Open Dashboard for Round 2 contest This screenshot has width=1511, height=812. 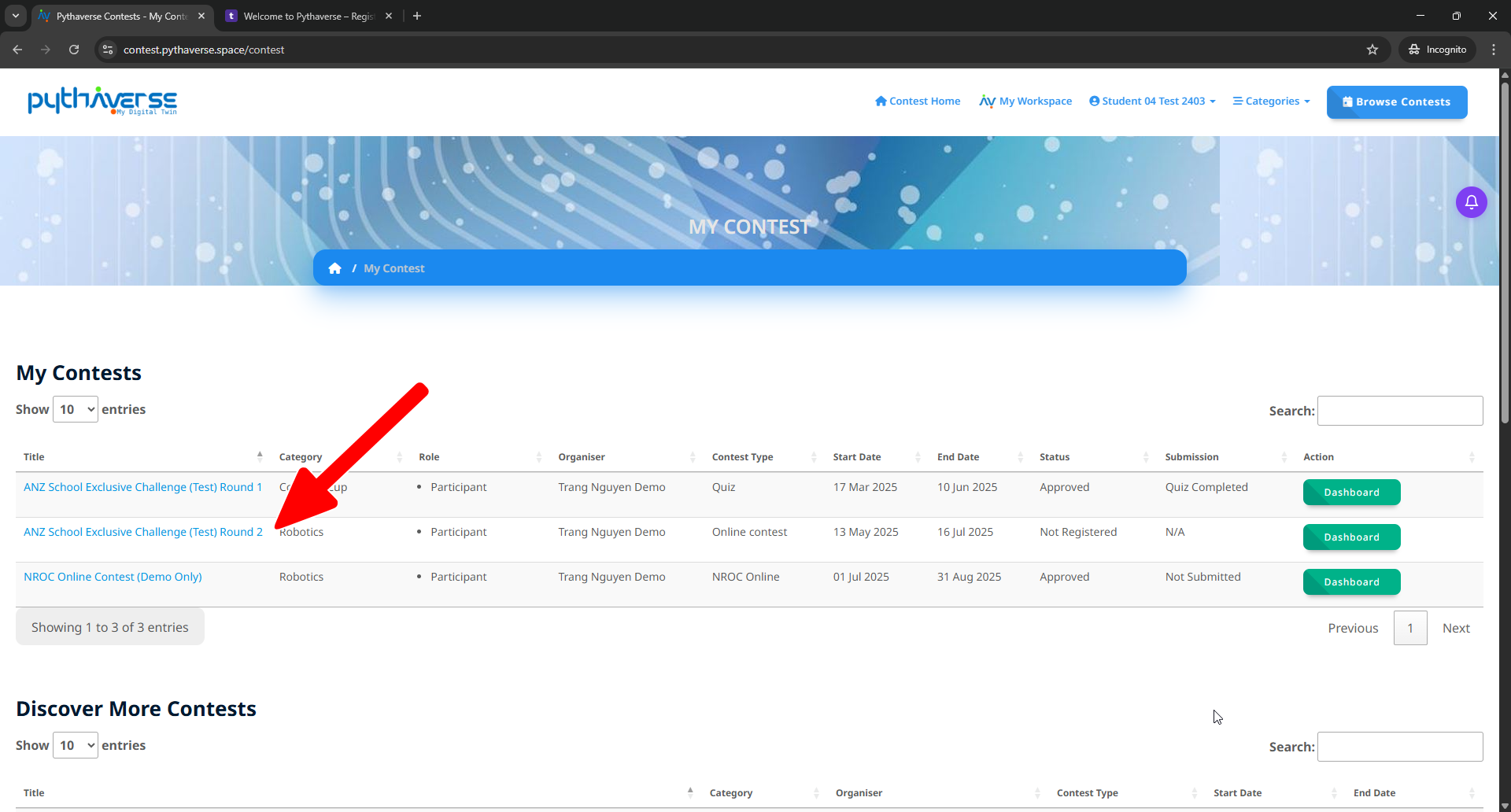click(1351, 537)
